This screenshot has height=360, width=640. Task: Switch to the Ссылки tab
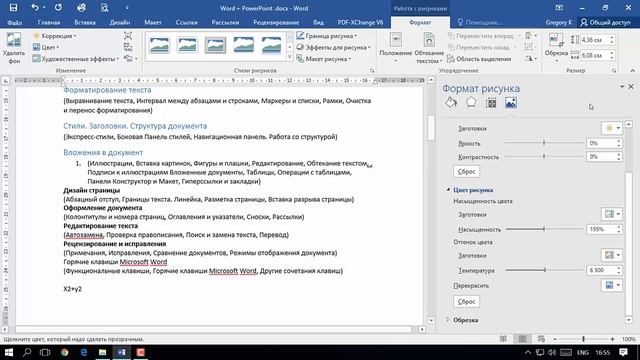click(187, 22)
